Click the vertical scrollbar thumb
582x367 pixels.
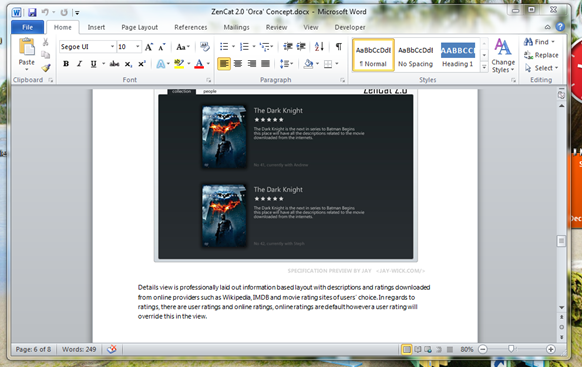tap(561, 241)
